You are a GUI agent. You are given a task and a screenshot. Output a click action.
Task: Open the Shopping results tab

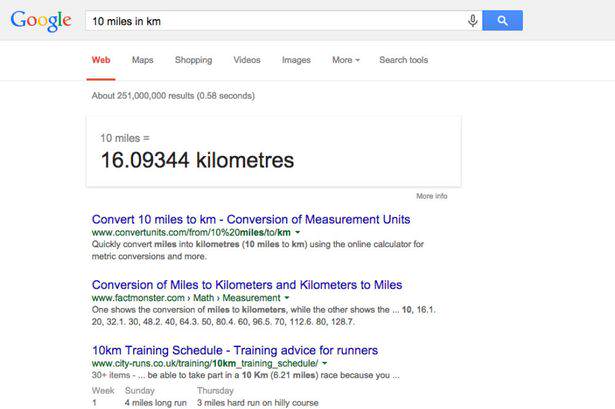coord(193,60)
